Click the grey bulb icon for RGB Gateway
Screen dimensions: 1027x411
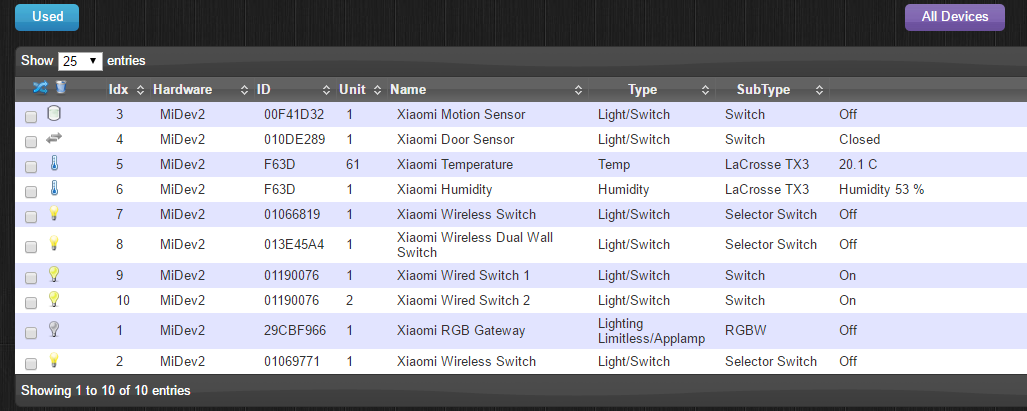pos(55,330)
